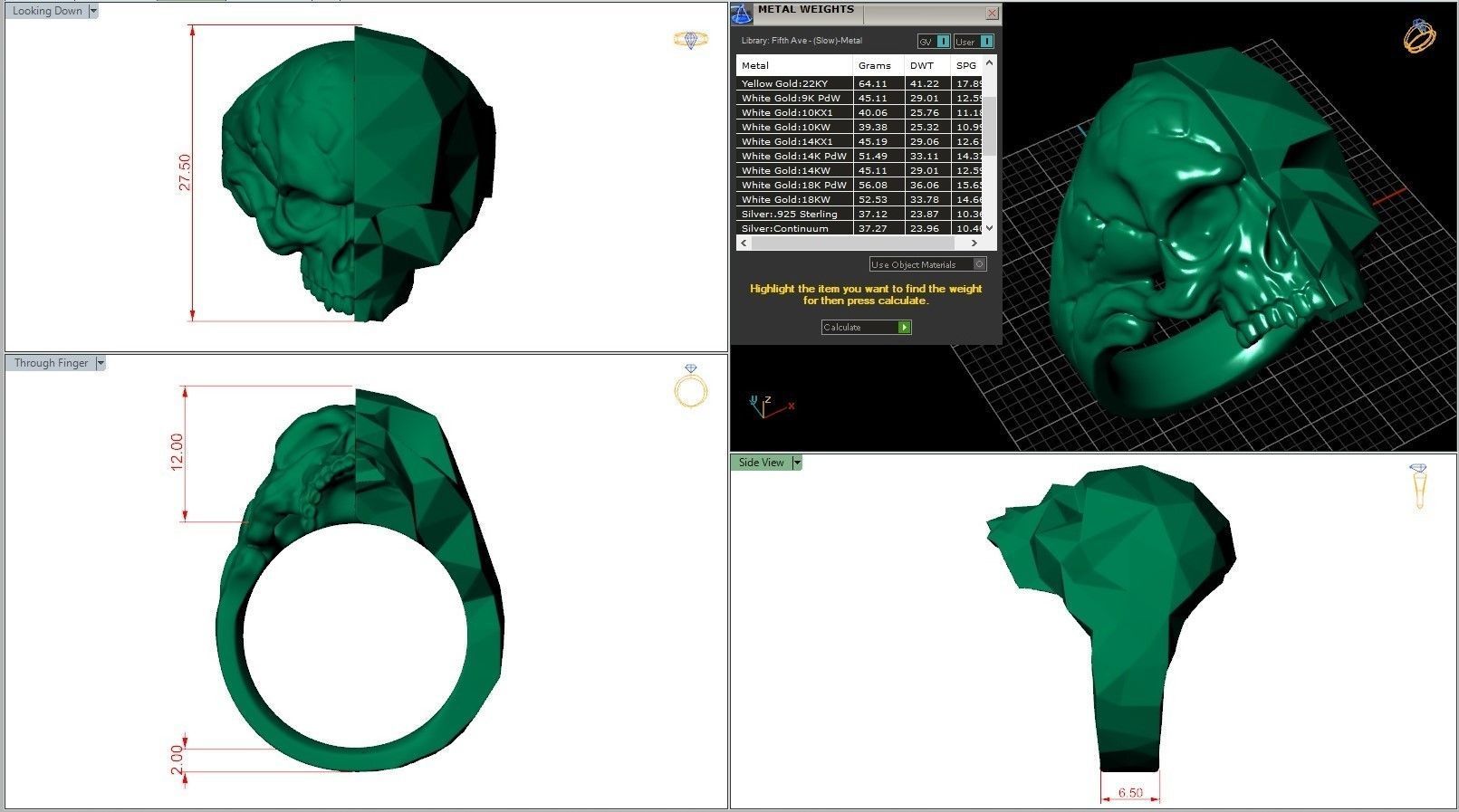
Task: Click the green arrow on Calculate
Action: [x=904, y=327]
